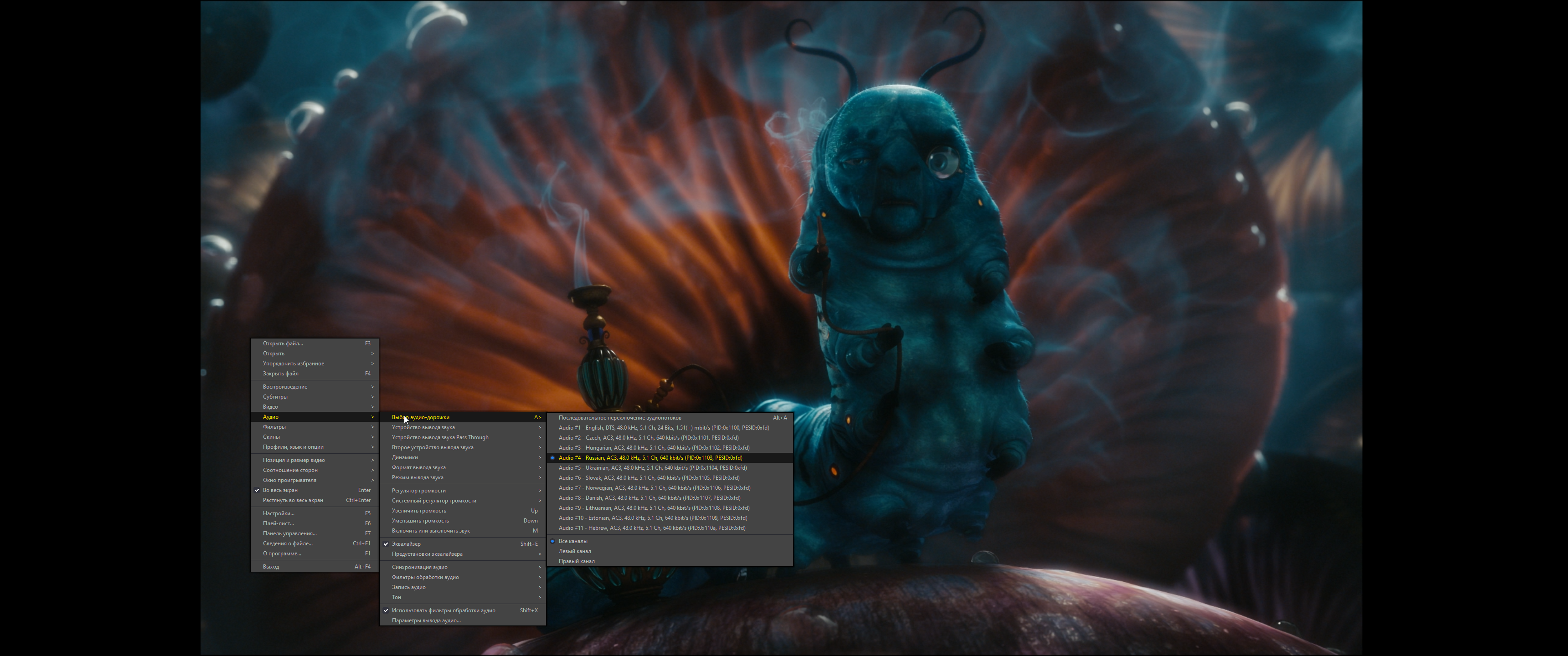The width and height of the screenshot is (1568, 656).
Task: Toggle the 'Эквалайзер' checked menu item
Action: point(463,543)
